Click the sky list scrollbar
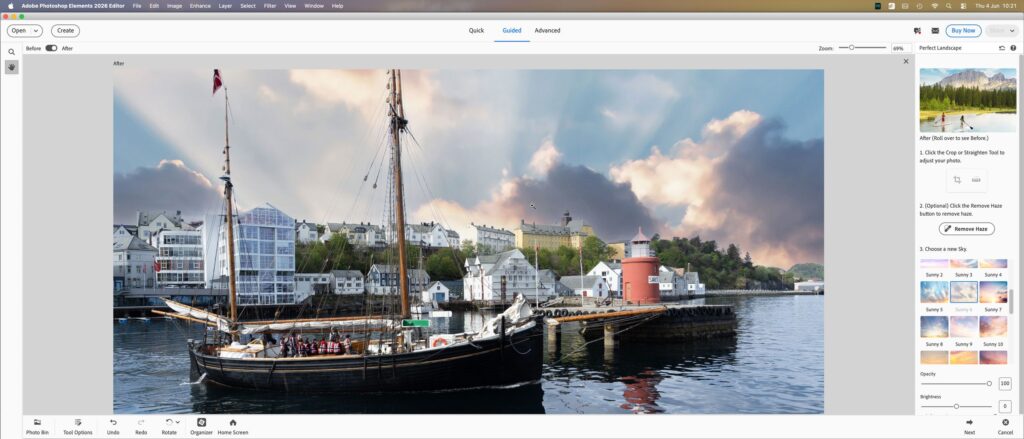The width and height of the screenshot is (1024, 439). [x=1013, y=302]
